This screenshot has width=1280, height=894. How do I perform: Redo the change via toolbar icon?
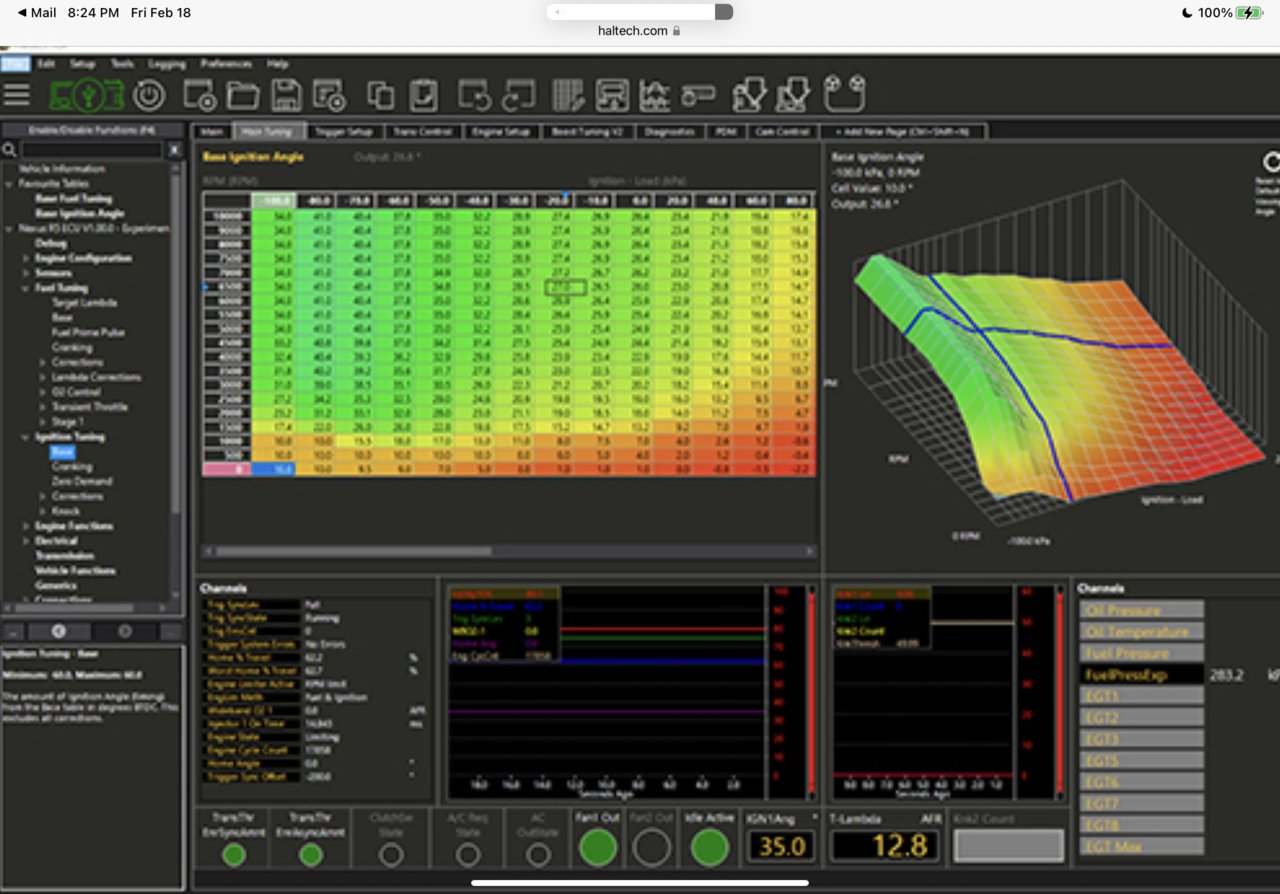coord(519,95)
